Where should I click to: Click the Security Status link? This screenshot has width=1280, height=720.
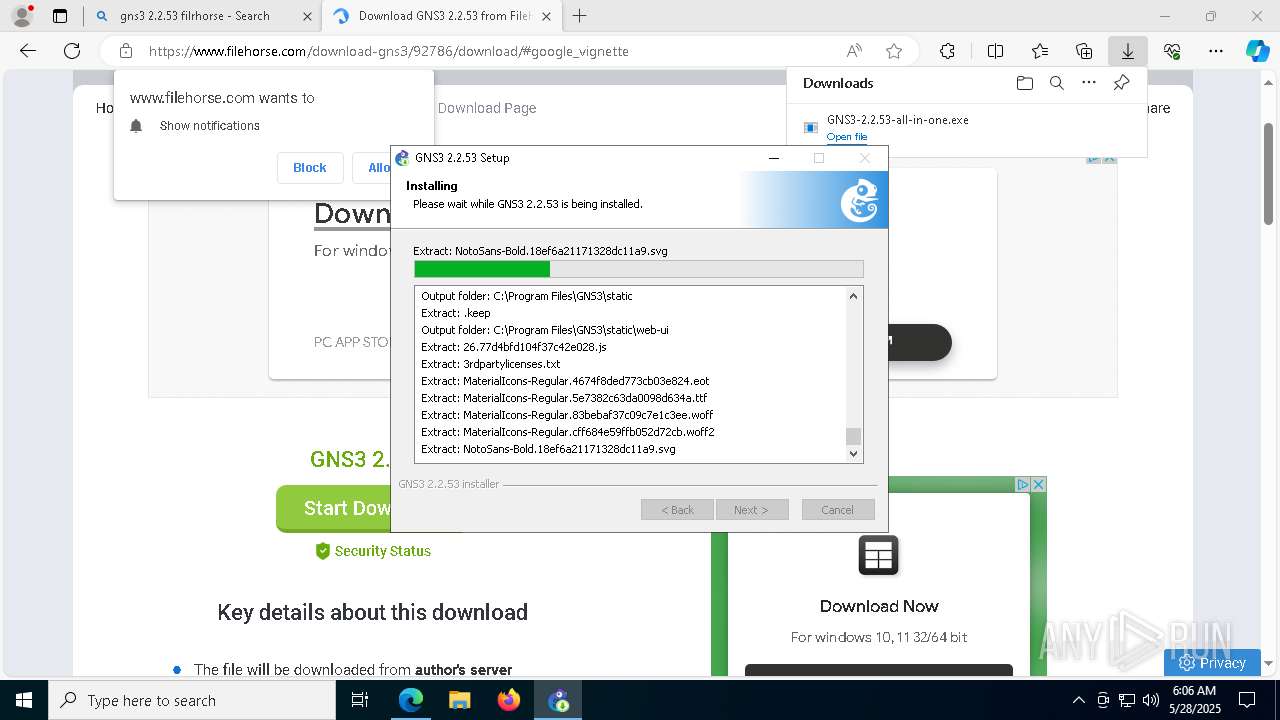point(372,551)
